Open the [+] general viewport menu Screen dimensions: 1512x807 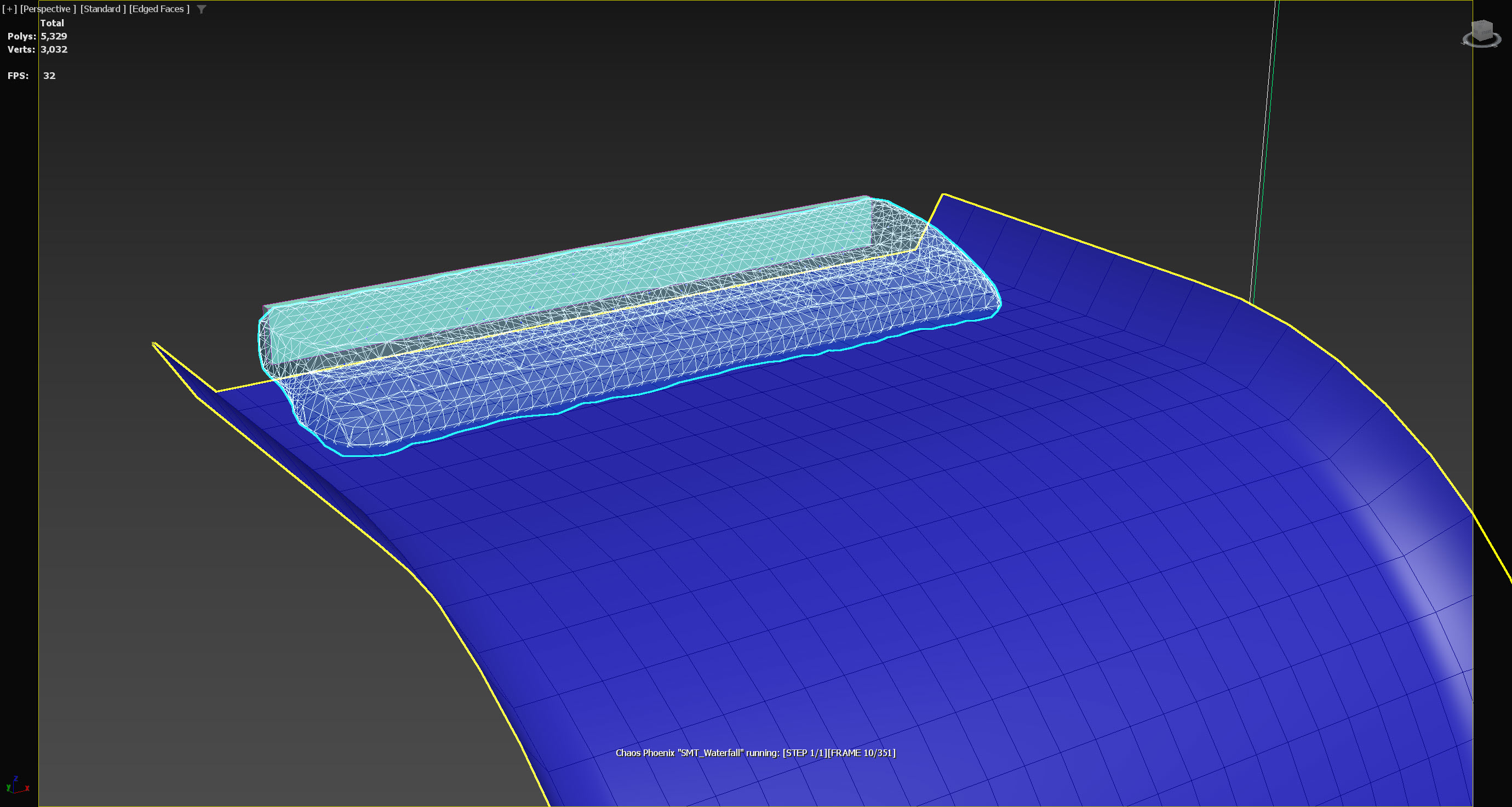tap(9, 9)
